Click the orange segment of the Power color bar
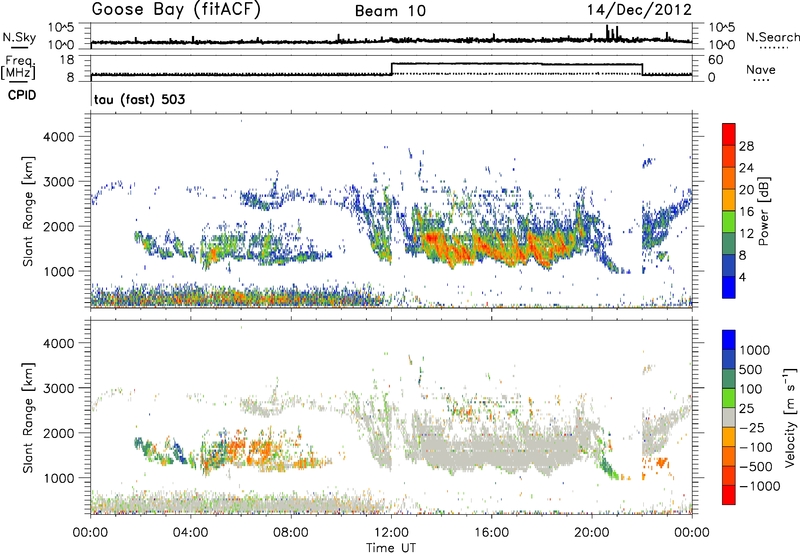This screenshot has width=800, height=554. click(x=729, y=179)
